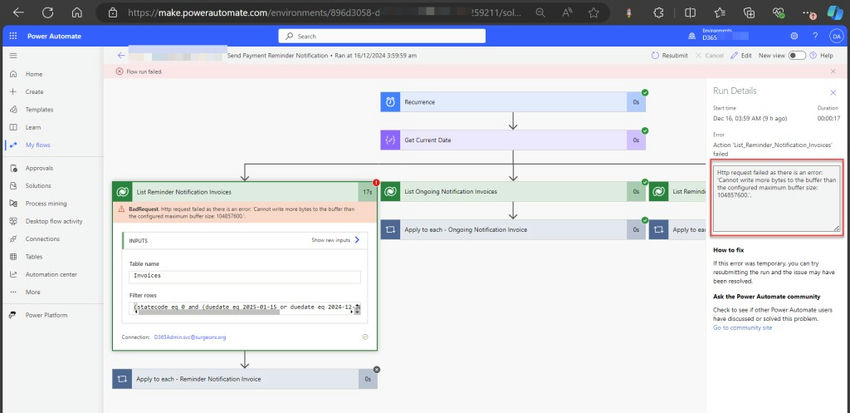Click Dataverse icon on List Ongoing step

(x=390, y=191)
